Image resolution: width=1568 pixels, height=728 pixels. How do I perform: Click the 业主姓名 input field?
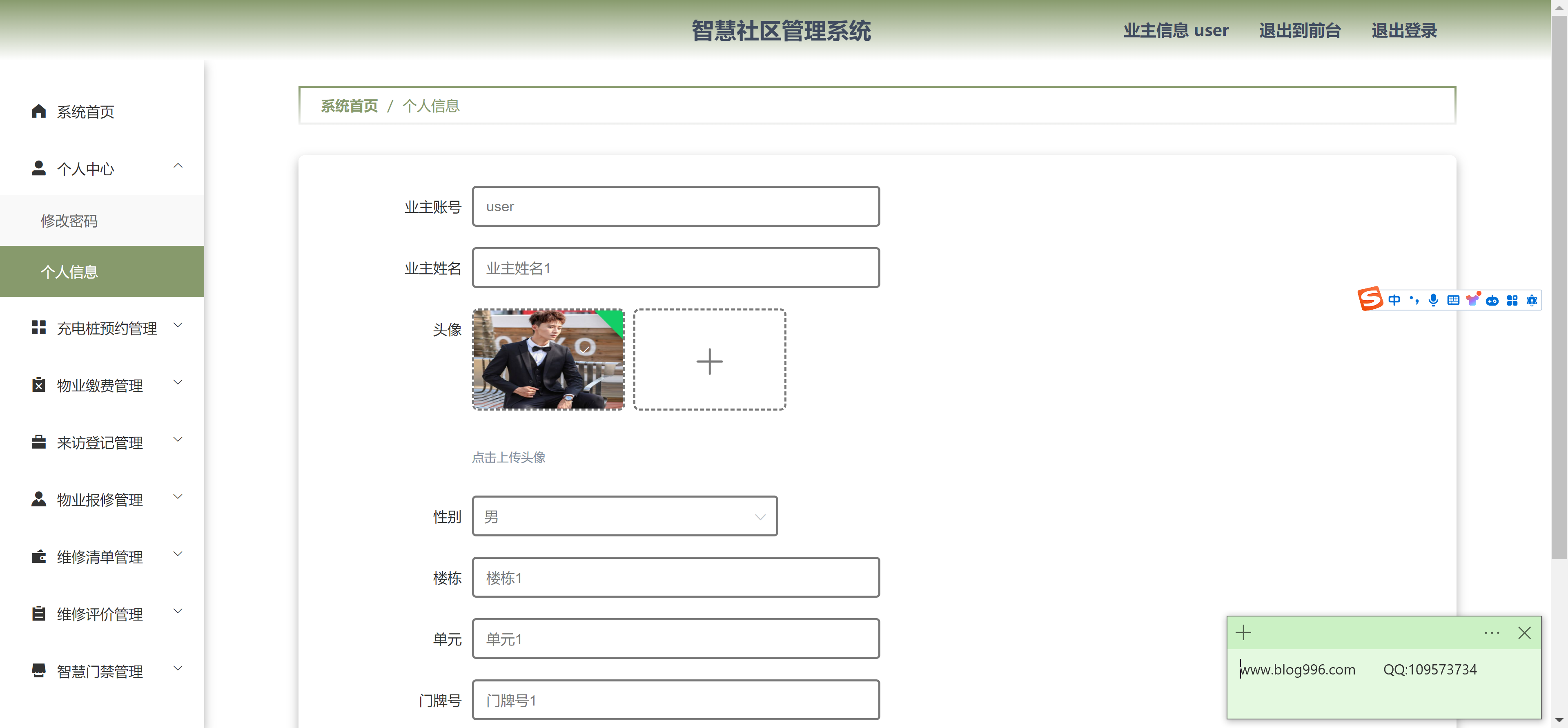click(676, 268)
